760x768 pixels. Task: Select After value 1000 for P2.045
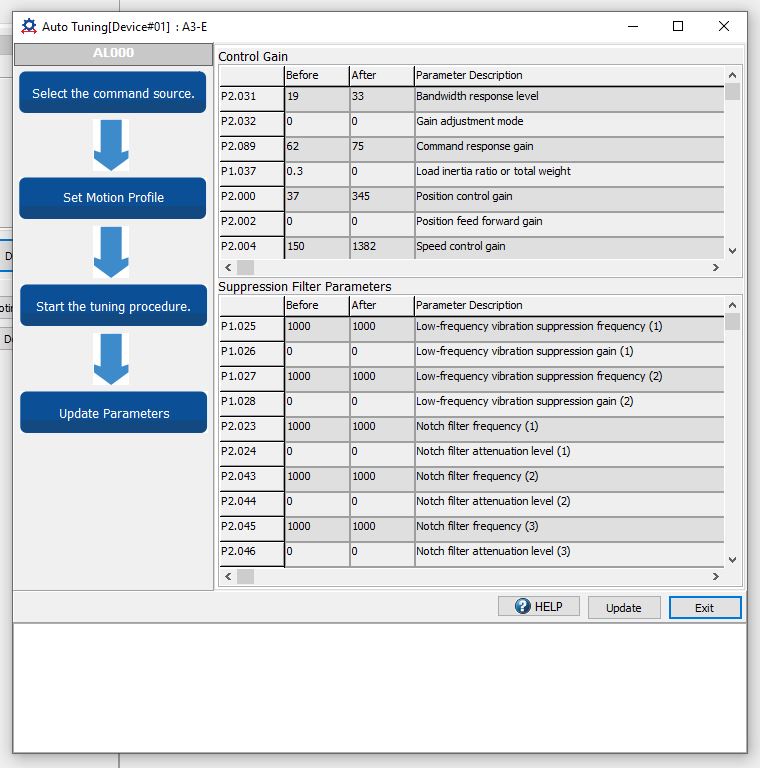coord(381,528)
